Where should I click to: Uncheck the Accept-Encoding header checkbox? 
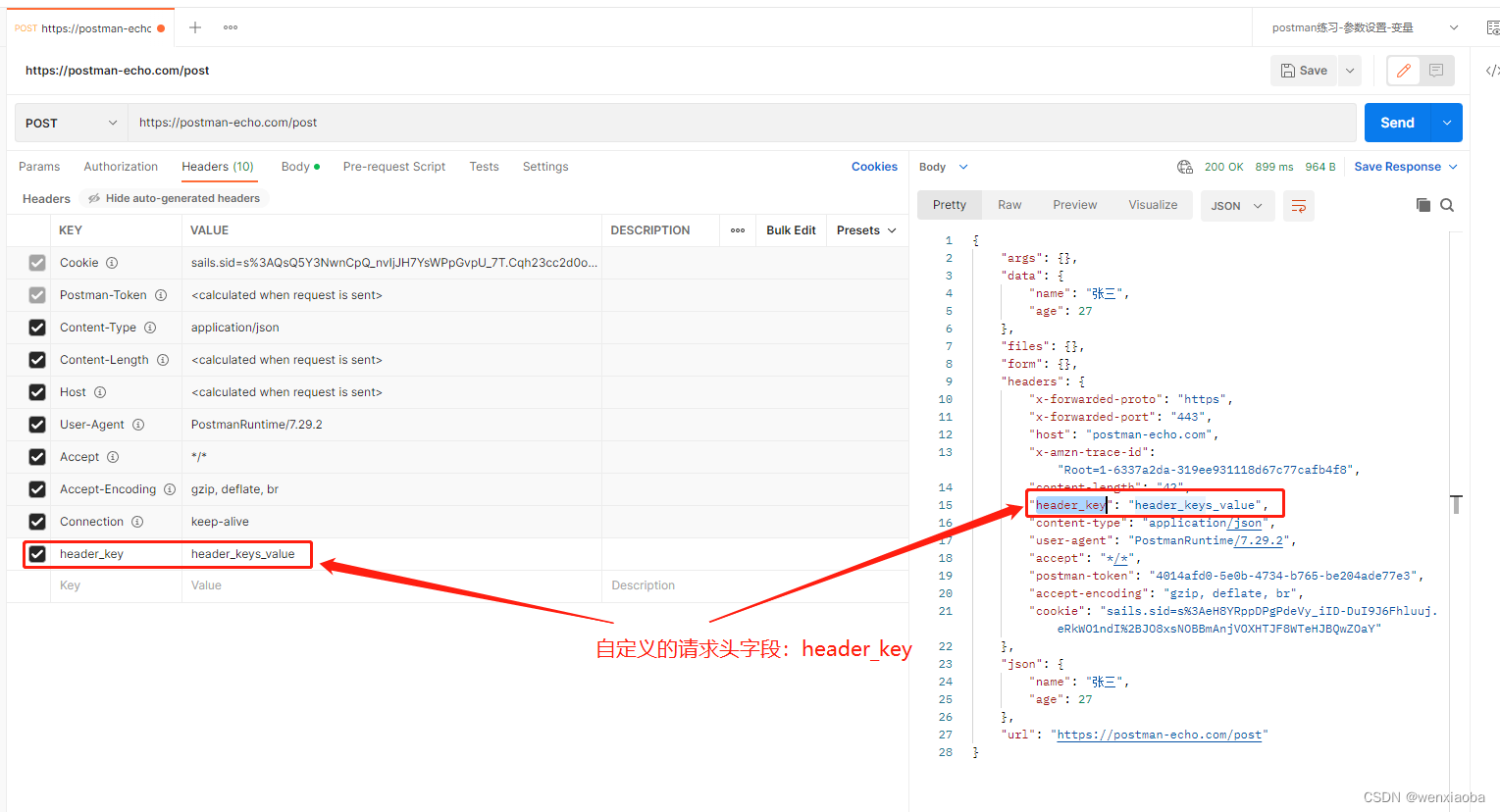click(37, 489)
